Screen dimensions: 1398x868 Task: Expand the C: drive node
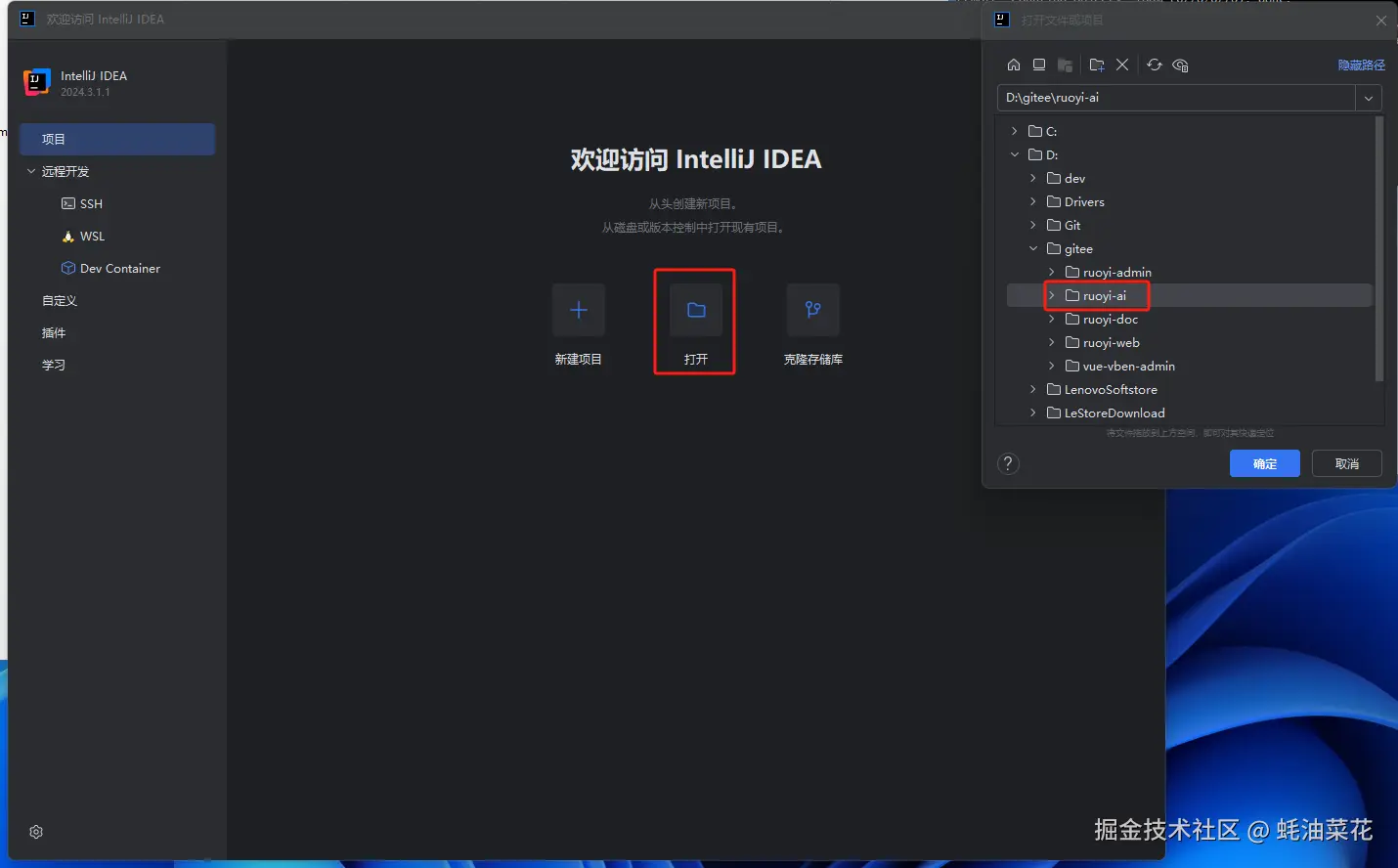(1014, 131)
